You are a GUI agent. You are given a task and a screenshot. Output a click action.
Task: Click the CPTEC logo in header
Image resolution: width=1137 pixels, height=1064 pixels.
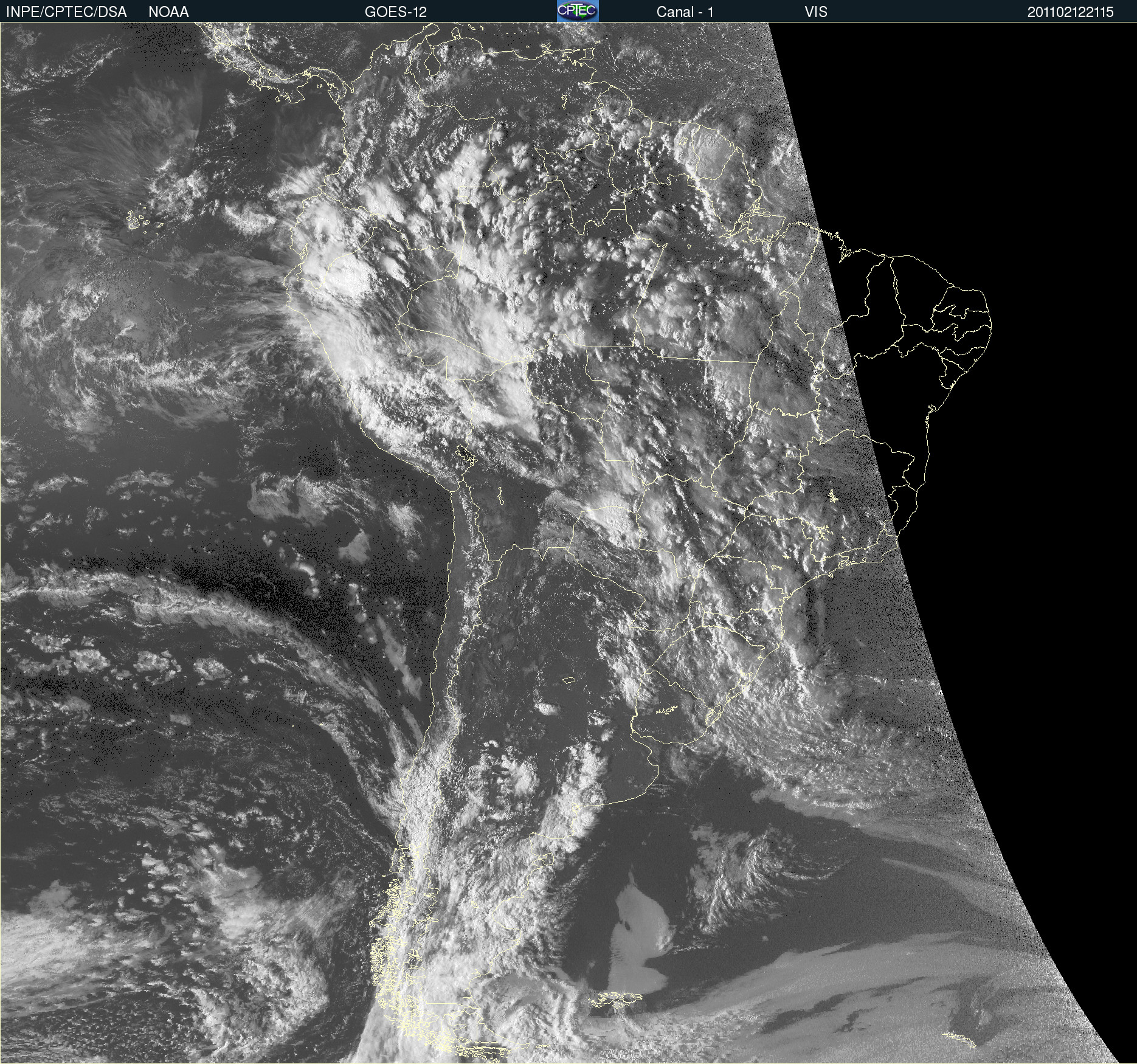[x=578, y=11]
